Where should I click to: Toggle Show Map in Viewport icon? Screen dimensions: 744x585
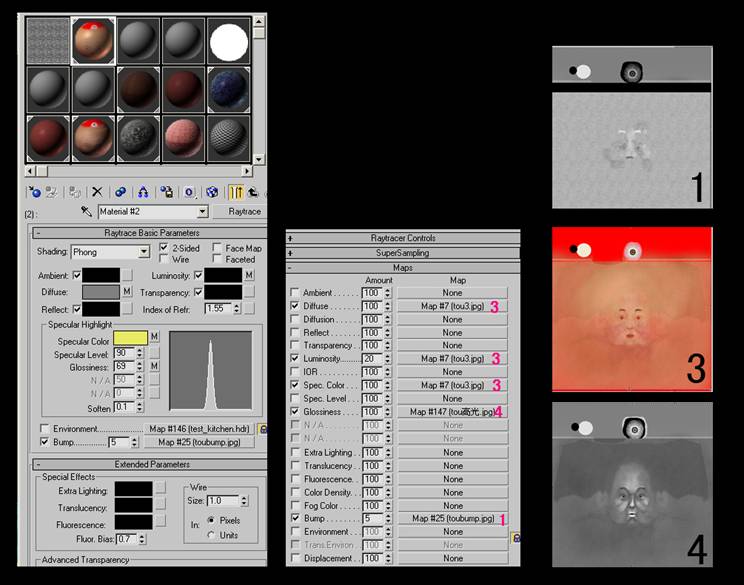click(x=212, y=191)
